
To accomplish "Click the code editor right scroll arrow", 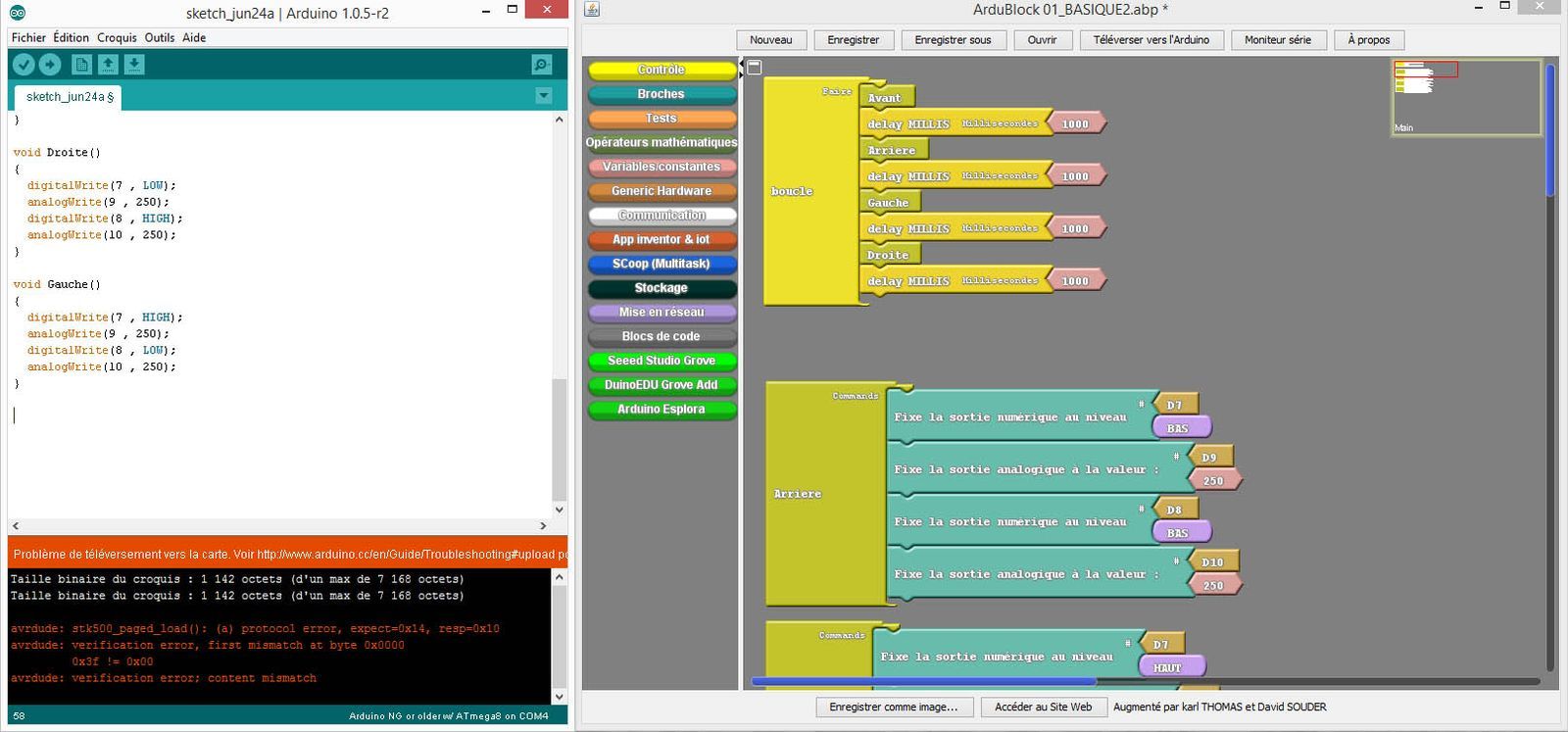I will [x=544, y=525].
